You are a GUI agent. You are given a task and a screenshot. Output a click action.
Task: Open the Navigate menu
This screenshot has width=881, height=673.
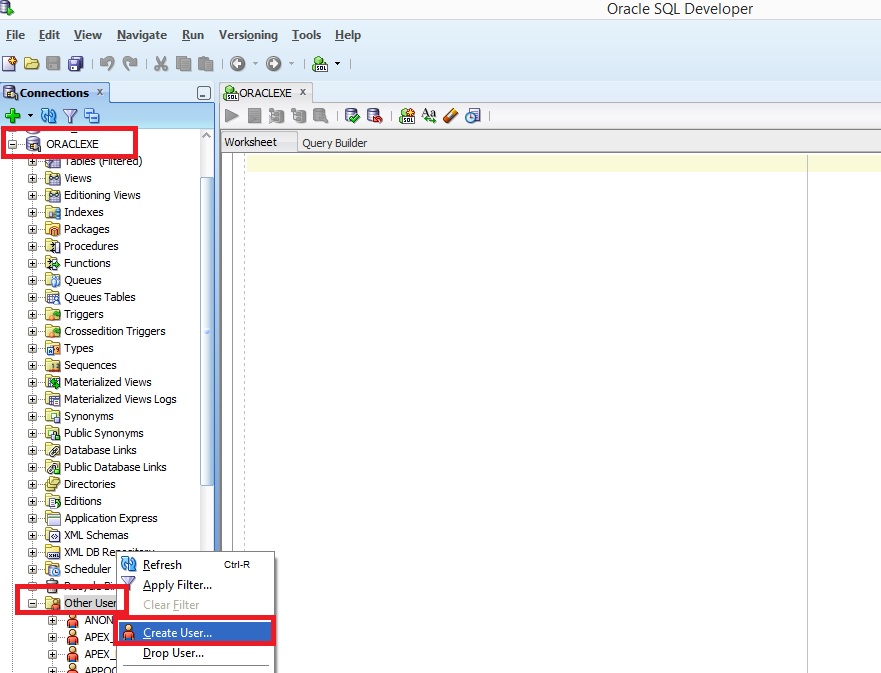tap(142, 35)
